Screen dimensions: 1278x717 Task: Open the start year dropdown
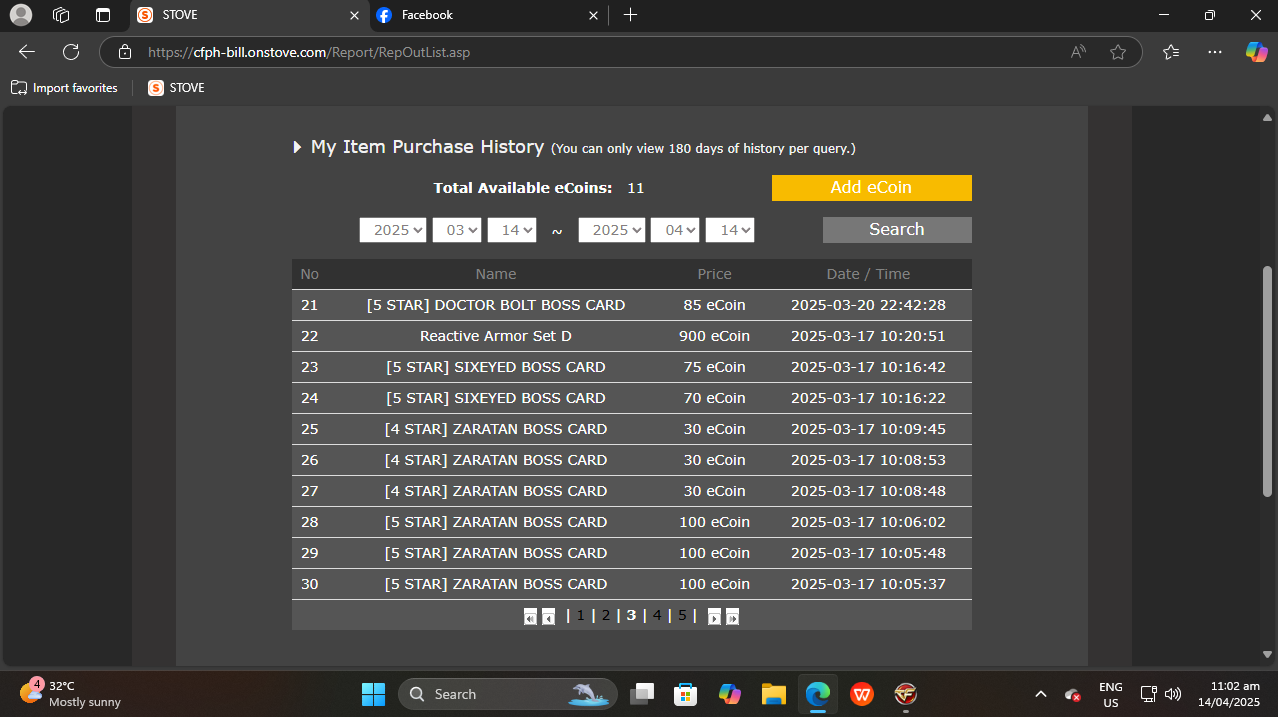tap(393, 230)
